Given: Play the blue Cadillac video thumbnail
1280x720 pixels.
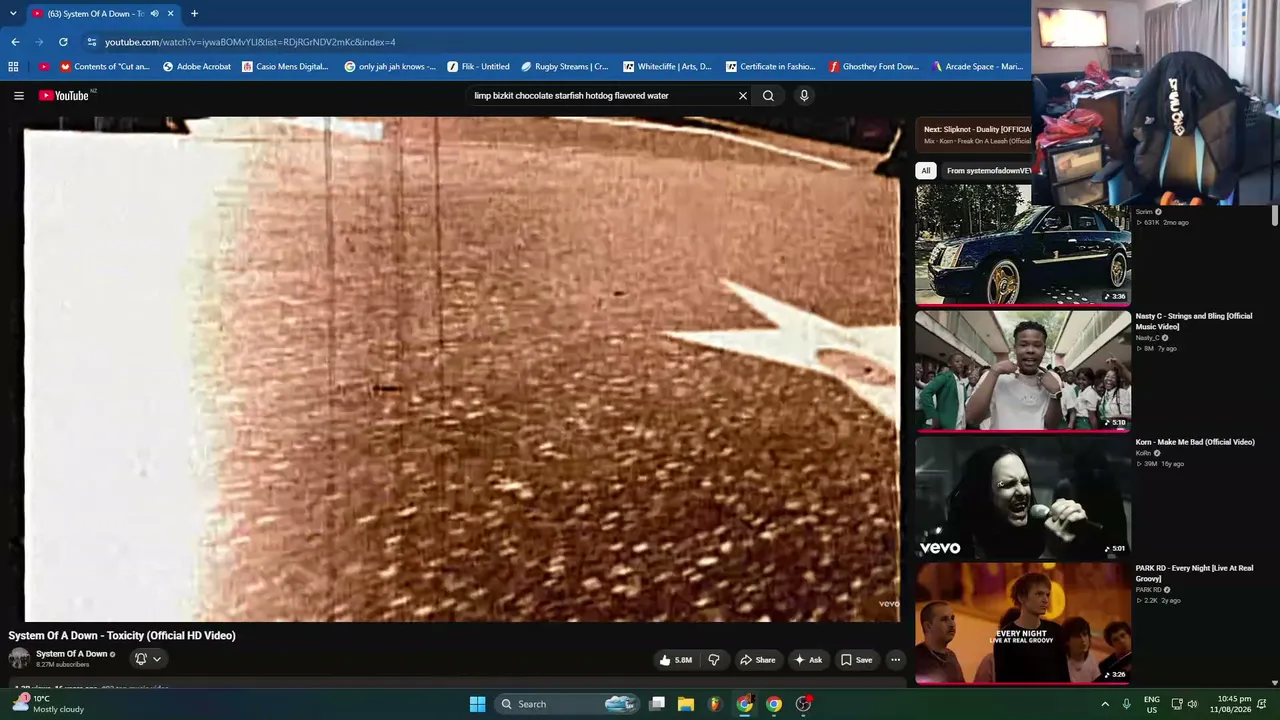Looking at the screenshot, I should pos(1023,244).
